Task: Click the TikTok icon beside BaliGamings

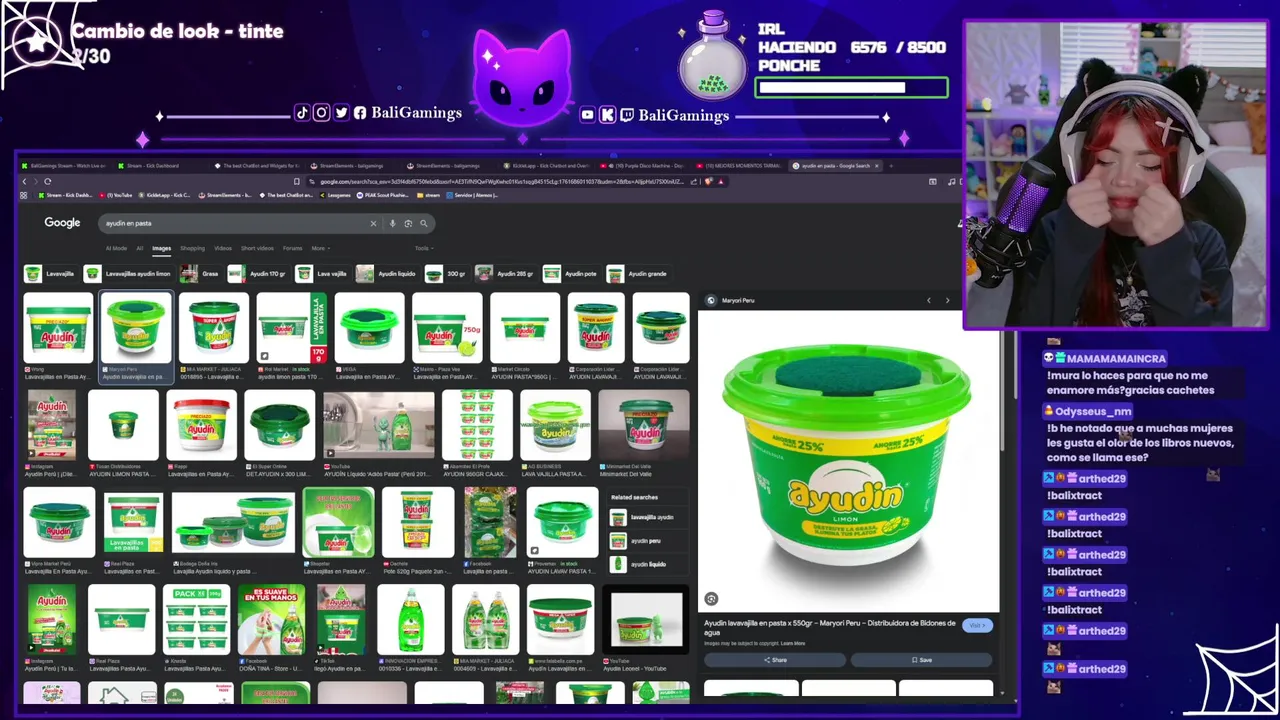Action: click(x=302, y=113)
